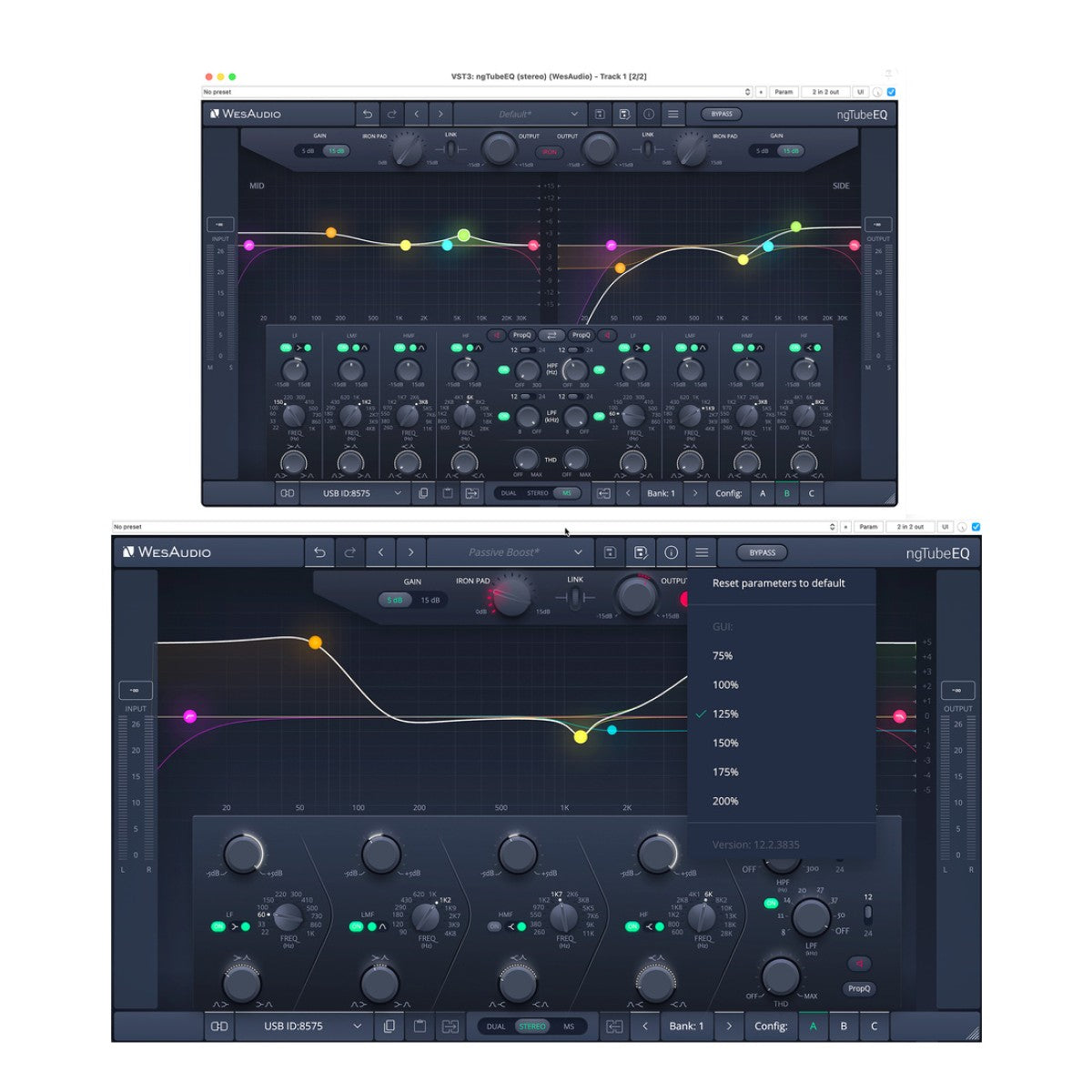Toggle BYPASS in upper window
This screenshot has width=1092, height=1092.
pyautogui.click(x=722, y=114)
